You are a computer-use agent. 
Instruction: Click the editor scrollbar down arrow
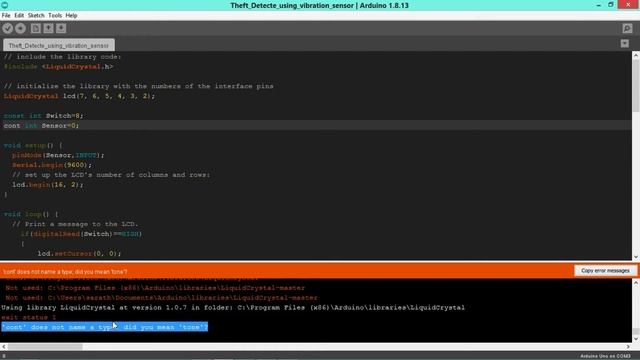636,257
